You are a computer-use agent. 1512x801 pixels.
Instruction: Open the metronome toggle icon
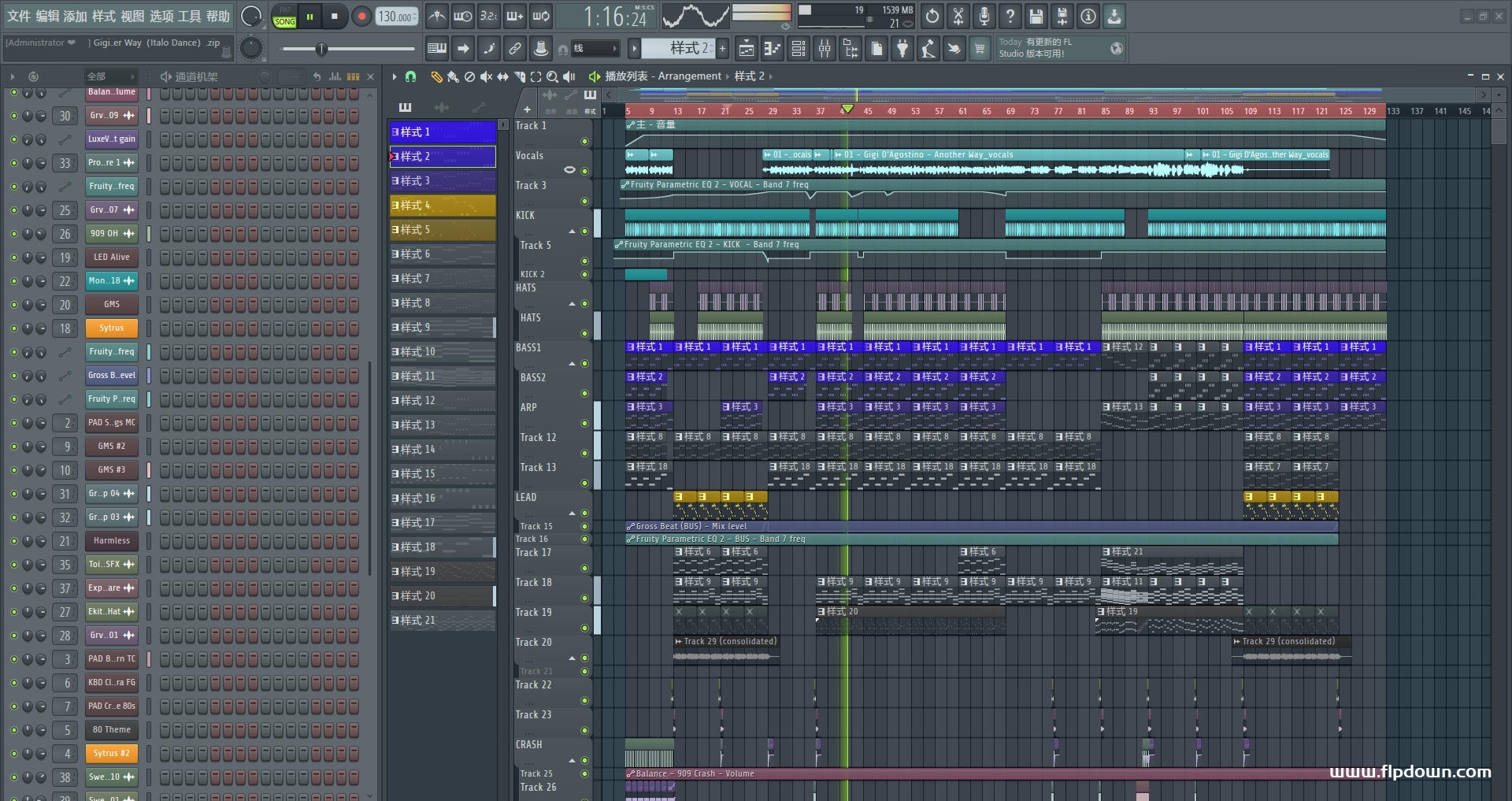click(x=437, y=17)
